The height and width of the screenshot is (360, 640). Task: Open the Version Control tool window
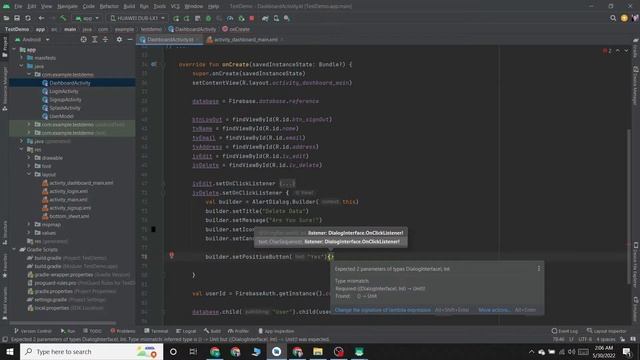click(33, 331)
